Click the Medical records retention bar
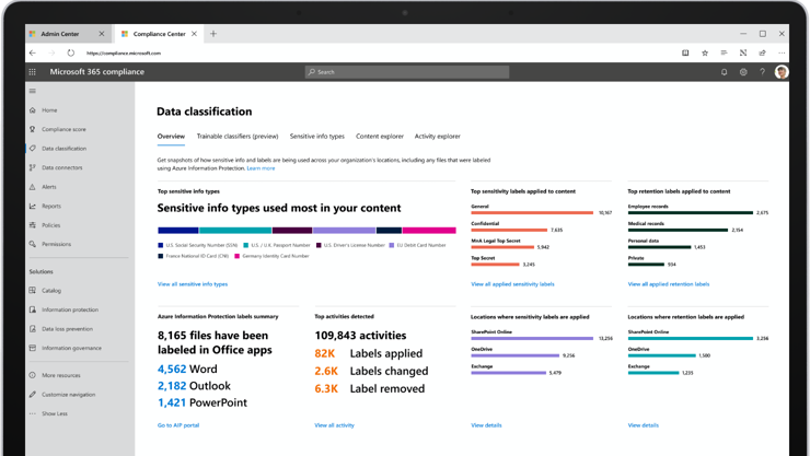The width and height of the screenshot is (810, 456). click(x=678, y=230)
